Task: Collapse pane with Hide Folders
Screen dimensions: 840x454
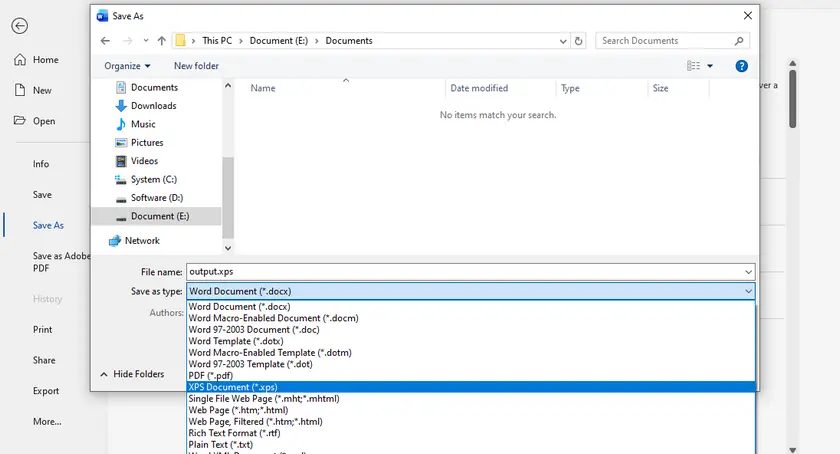Action: tap(132, 374)
